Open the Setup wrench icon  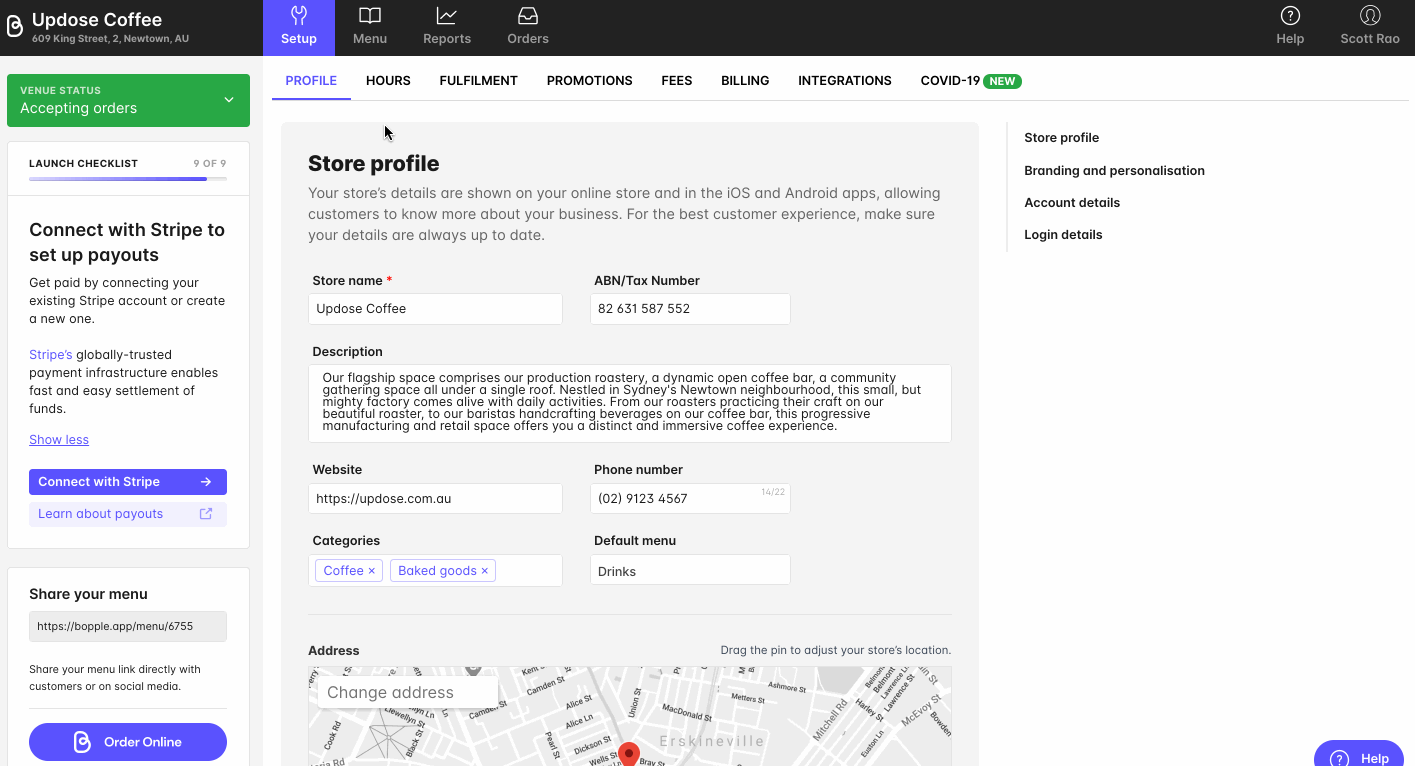coord(298,16)
